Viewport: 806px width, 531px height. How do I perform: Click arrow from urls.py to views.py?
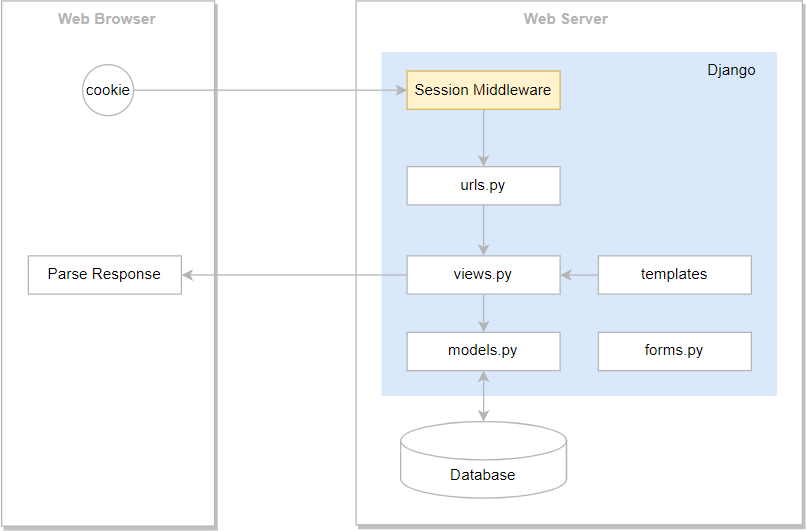pos(484,230)
